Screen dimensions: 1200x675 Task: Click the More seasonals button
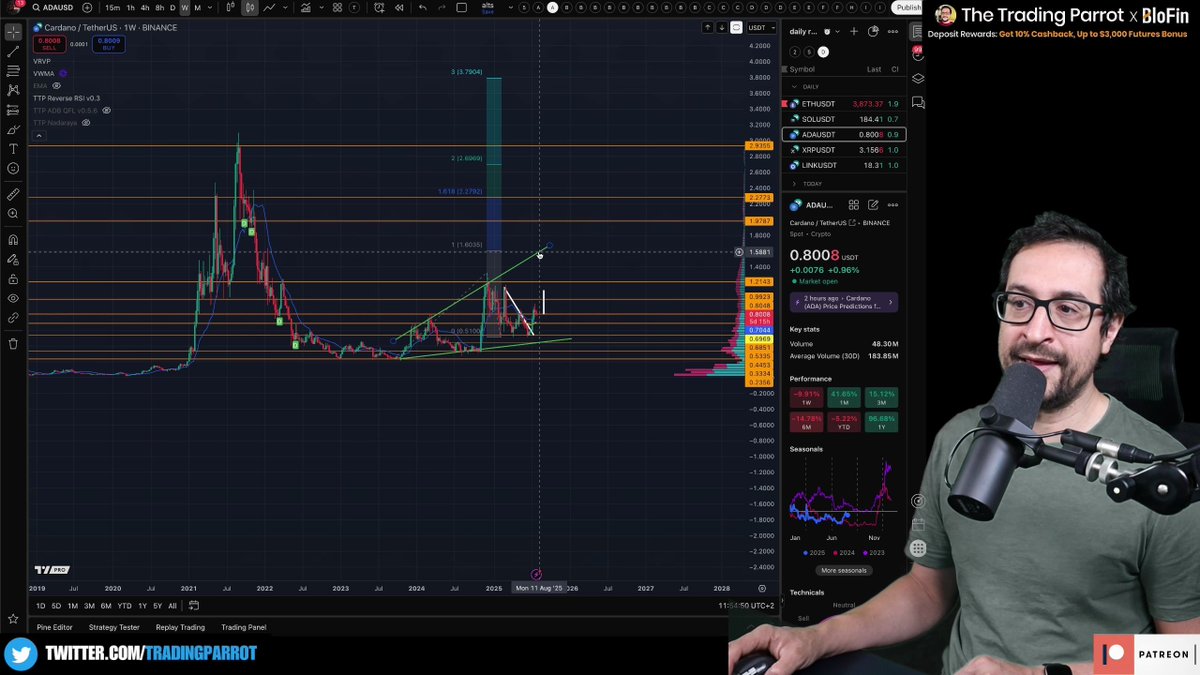coord(844,570)
